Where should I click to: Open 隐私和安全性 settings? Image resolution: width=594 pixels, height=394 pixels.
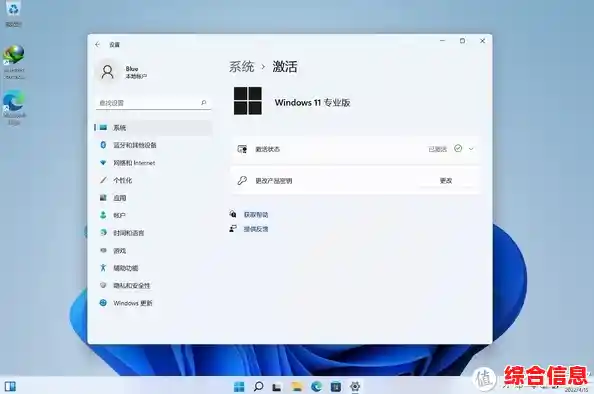[x=153, y=286]
